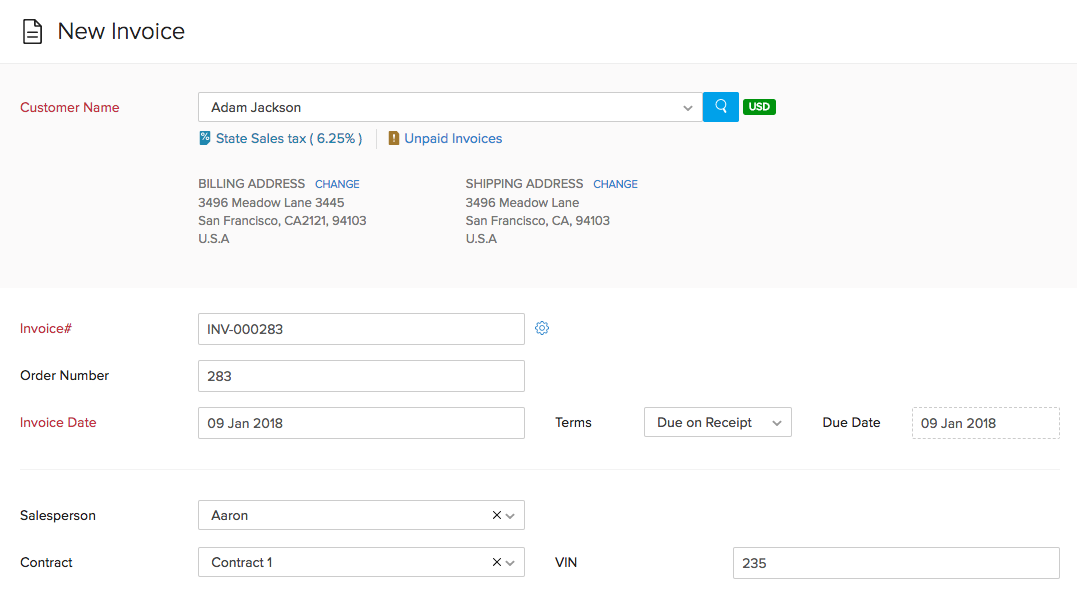Open State Sales tax 6.25% link
The width and height of the screenshot is (1077, 600).
coord(288,139)
